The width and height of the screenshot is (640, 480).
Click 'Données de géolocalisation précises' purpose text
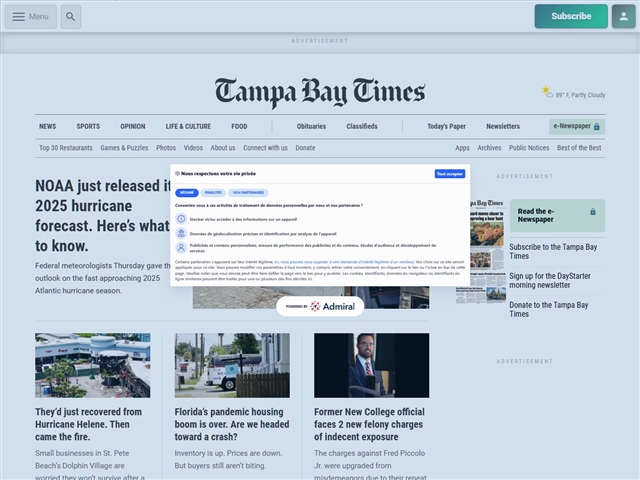coord(263,234)
